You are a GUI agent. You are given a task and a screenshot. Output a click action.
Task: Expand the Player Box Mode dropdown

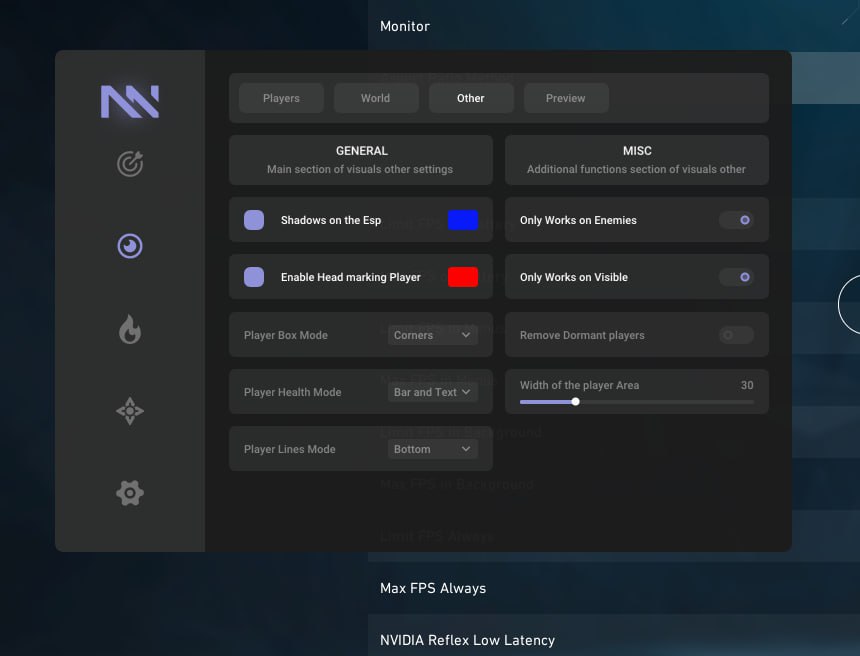coord(433,335)
